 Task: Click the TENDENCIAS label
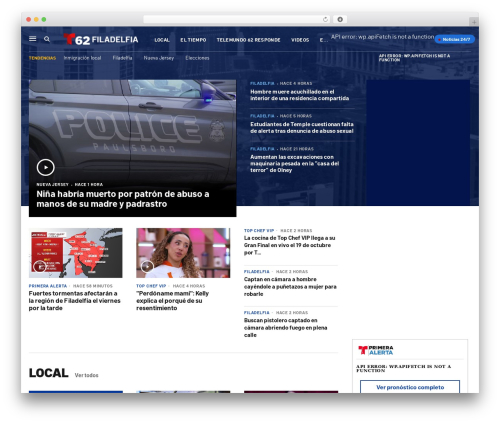[x=42, y=58]
